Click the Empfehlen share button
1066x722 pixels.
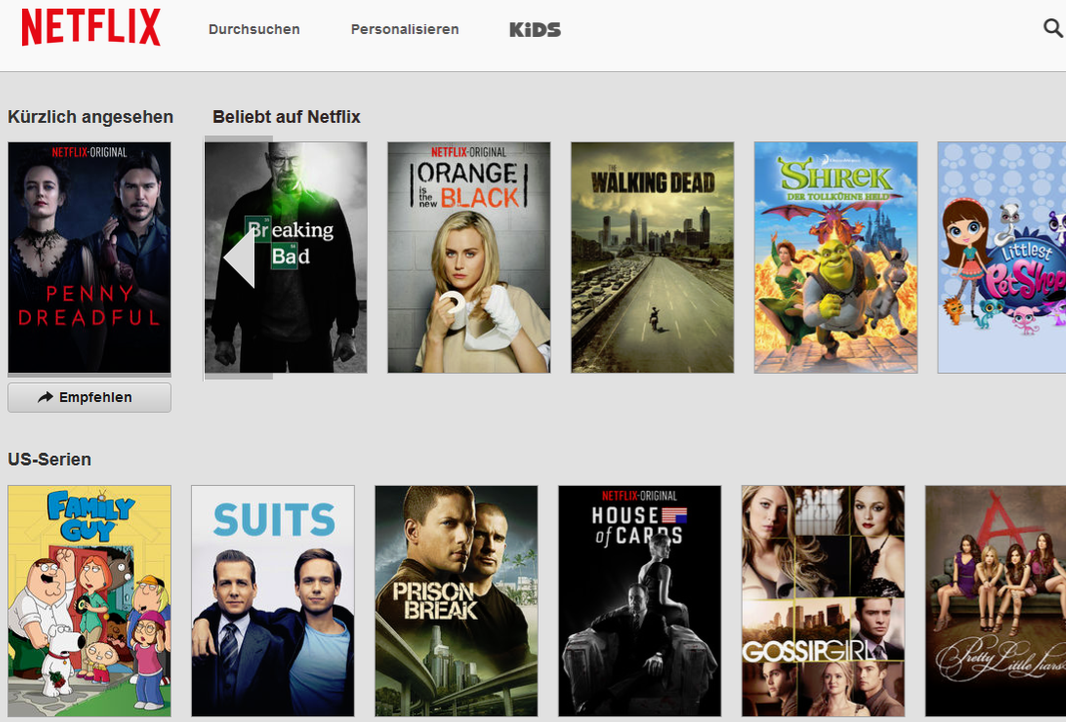pyautogui.click(x=89, y=397)
